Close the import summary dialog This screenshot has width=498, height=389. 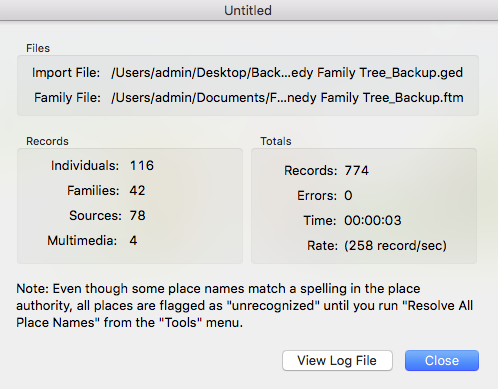coord(442,360)
